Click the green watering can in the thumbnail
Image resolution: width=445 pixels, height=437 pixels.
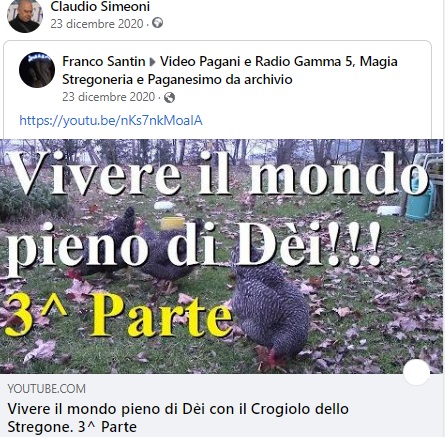coord(420,197)
